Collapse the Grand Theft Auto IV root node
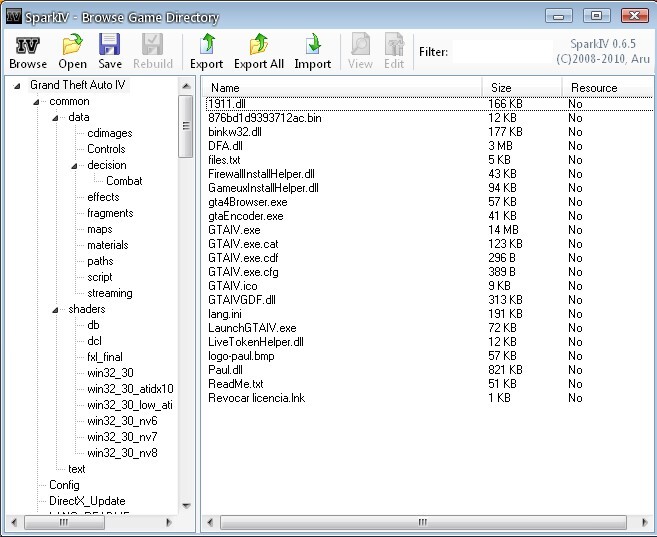657x537 pixels. click(x=17, y=86)
